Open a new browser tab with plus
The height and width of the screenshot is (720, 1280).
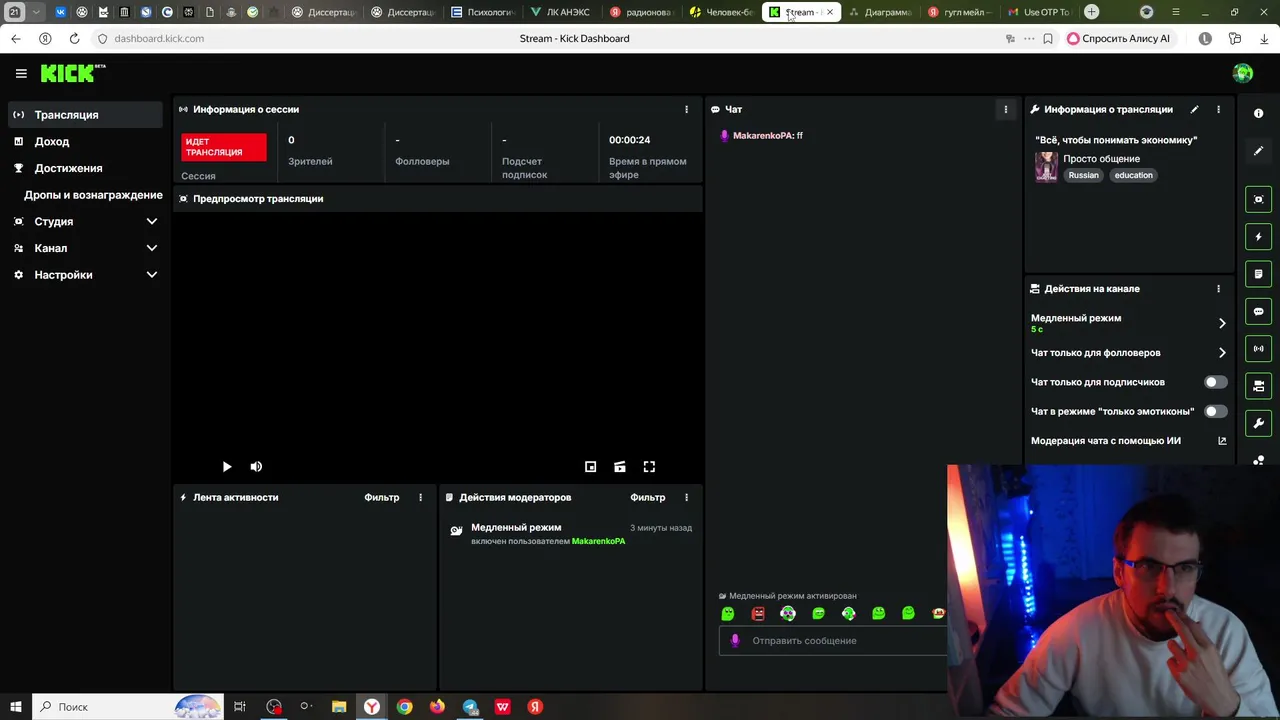click(x=1092, y=12)
